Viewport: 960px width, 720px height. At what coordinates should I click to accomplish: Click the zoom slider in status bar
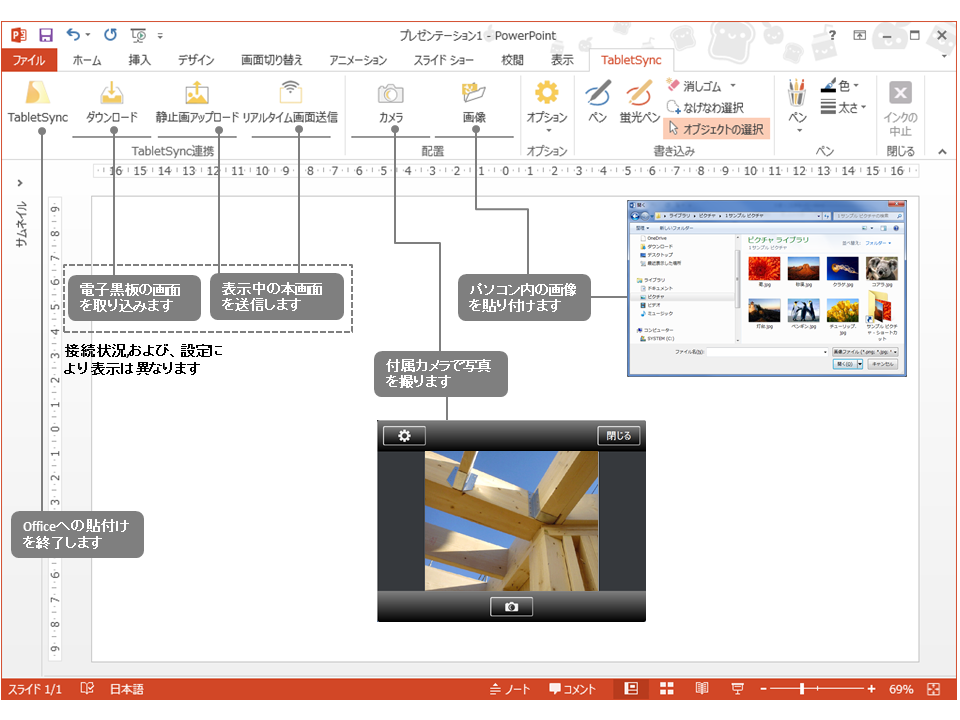(802, 689)
